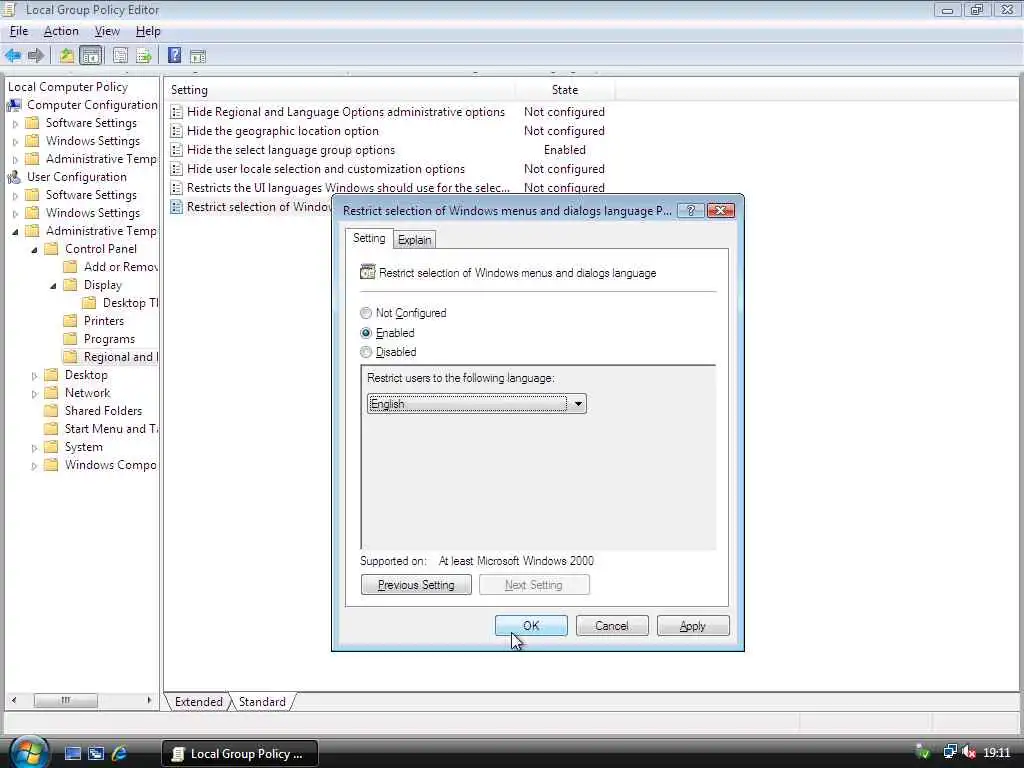Click the network tray icon

pos(950,753)
